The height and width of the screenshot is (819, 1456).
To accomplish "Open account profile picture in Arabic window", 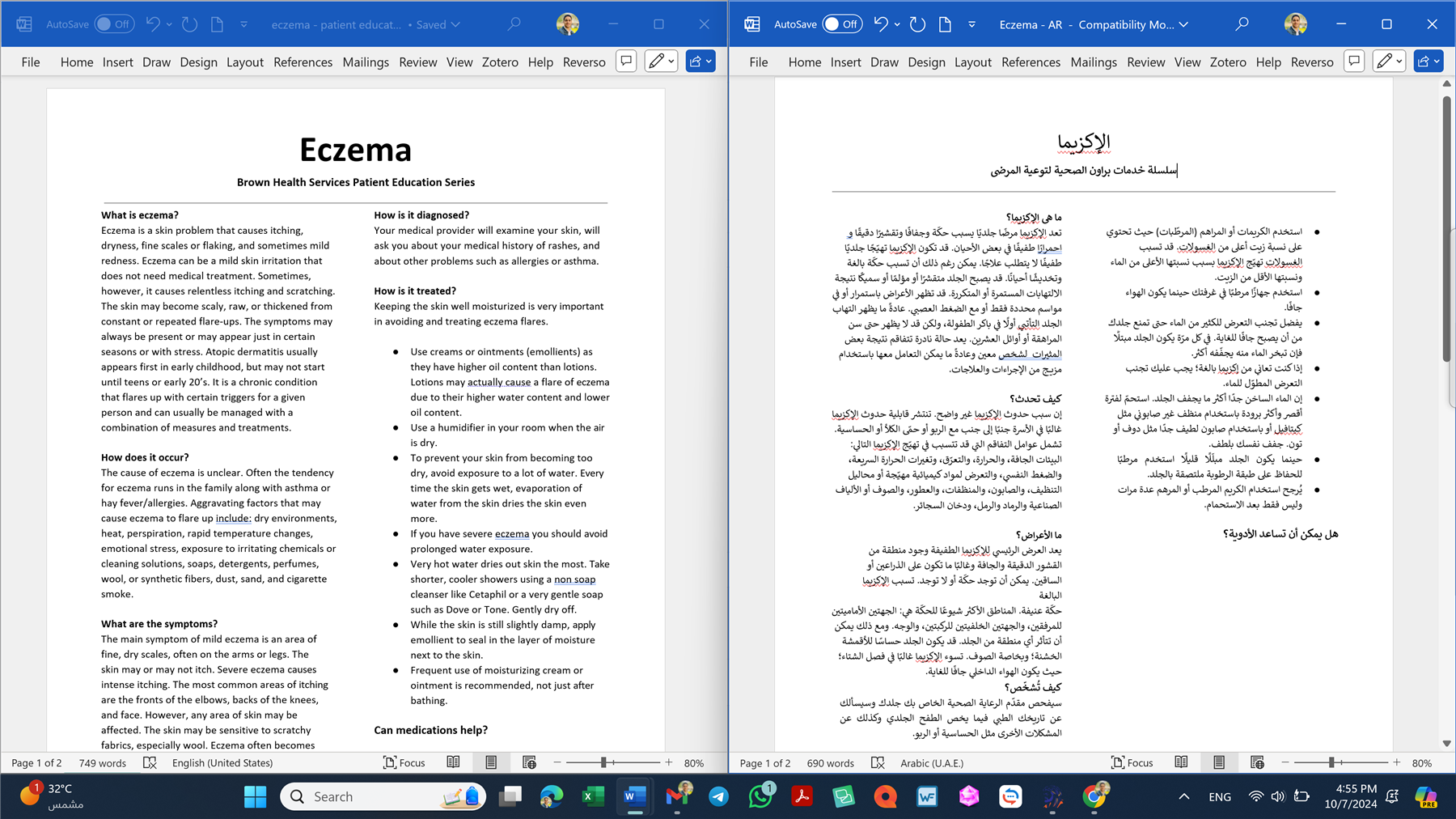I will (x=1296, y=24).
